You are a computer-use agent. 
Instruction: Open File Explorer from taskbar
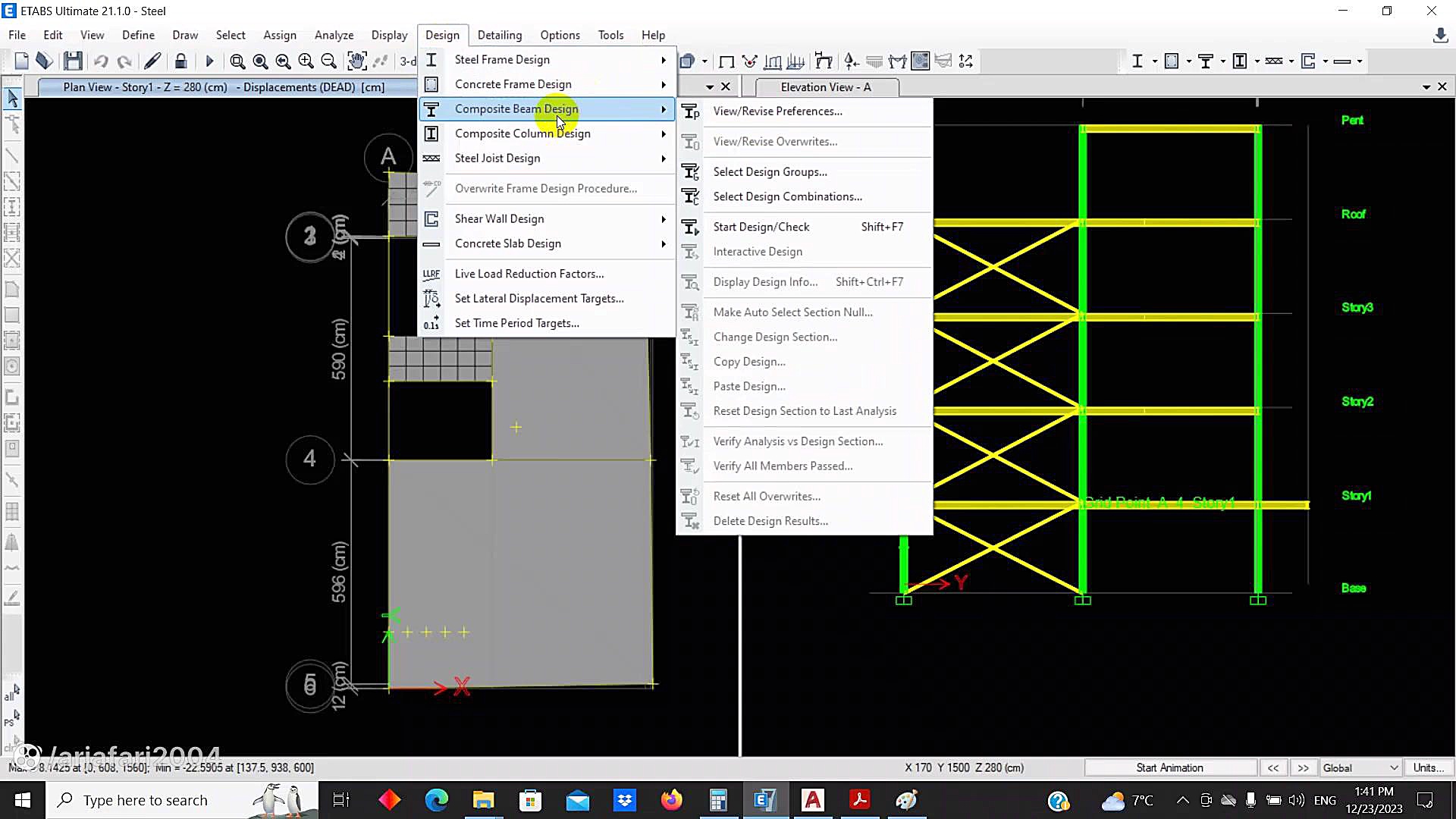pyautogui.click(x=483, y=800)
